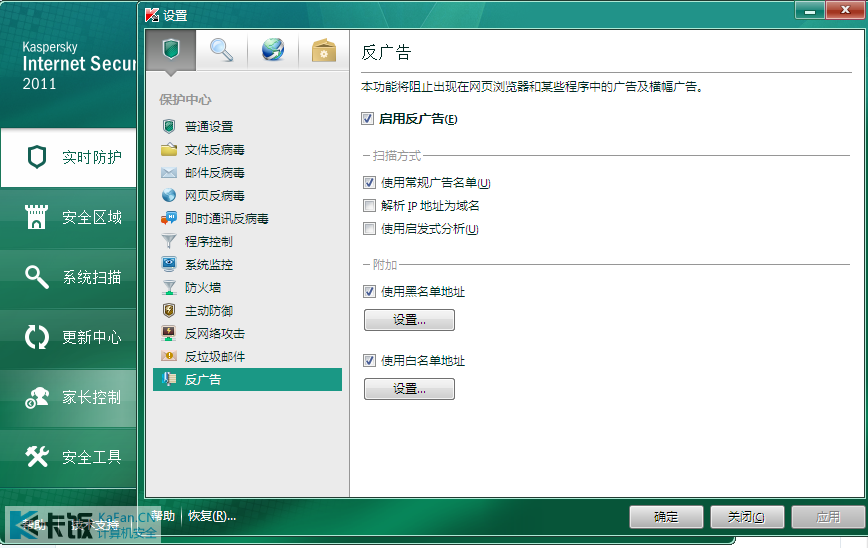Click the 系统扫描 magnifier icon
868x548 pixels.
pyautogui.click(x=37, y=277)
